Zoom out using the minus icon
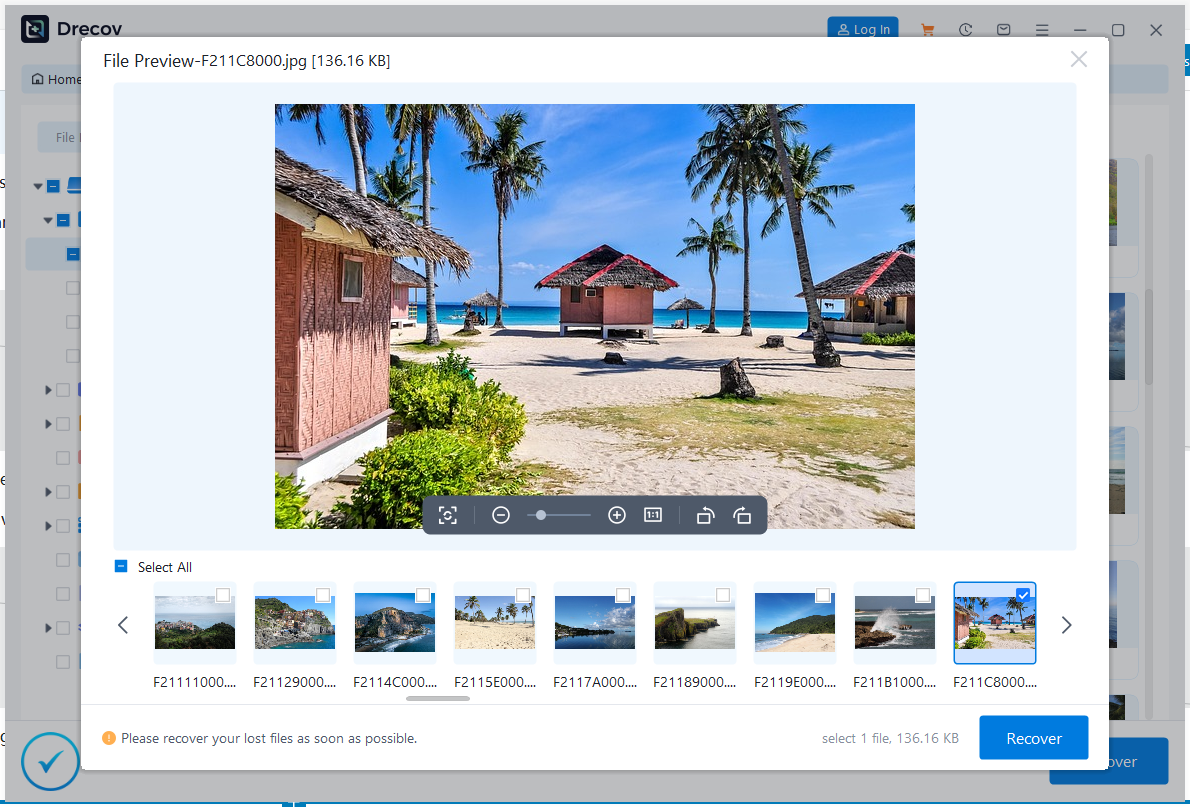Screen dimensions: 1190x807 click(500, 514)
